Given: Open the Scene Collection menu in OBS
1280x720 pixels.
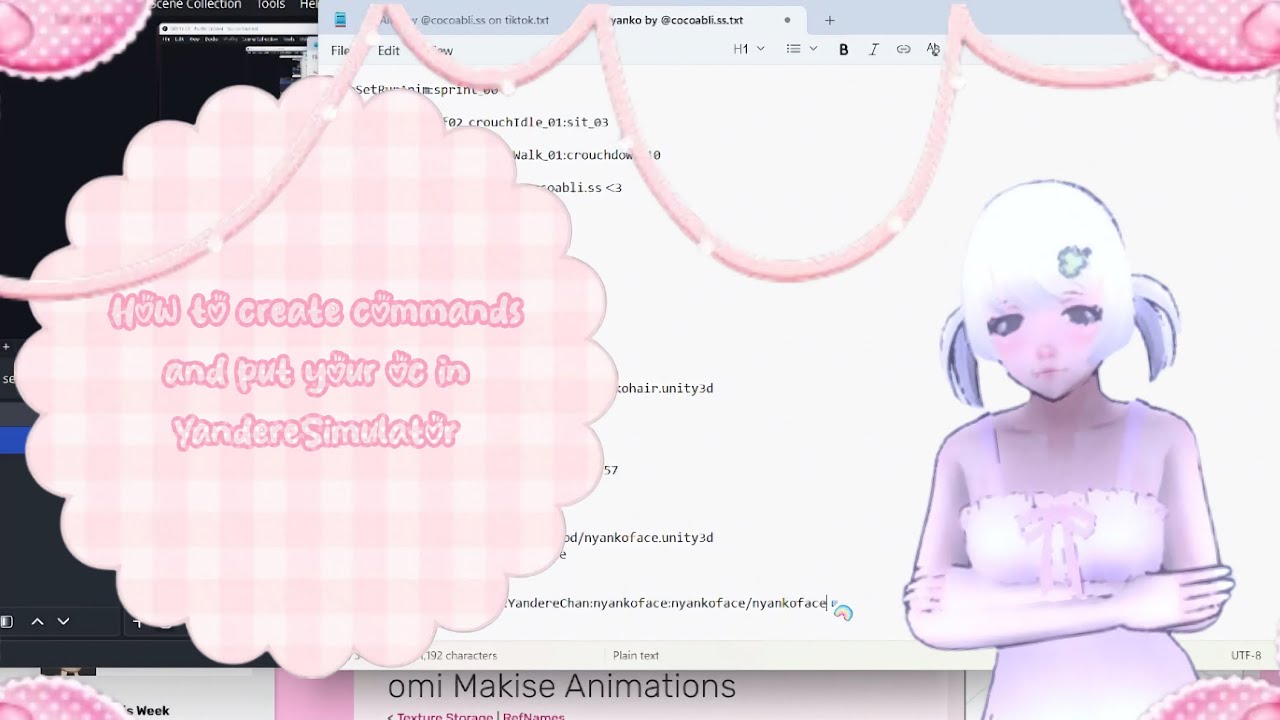Looking at the screenshot, I should 195,5.
